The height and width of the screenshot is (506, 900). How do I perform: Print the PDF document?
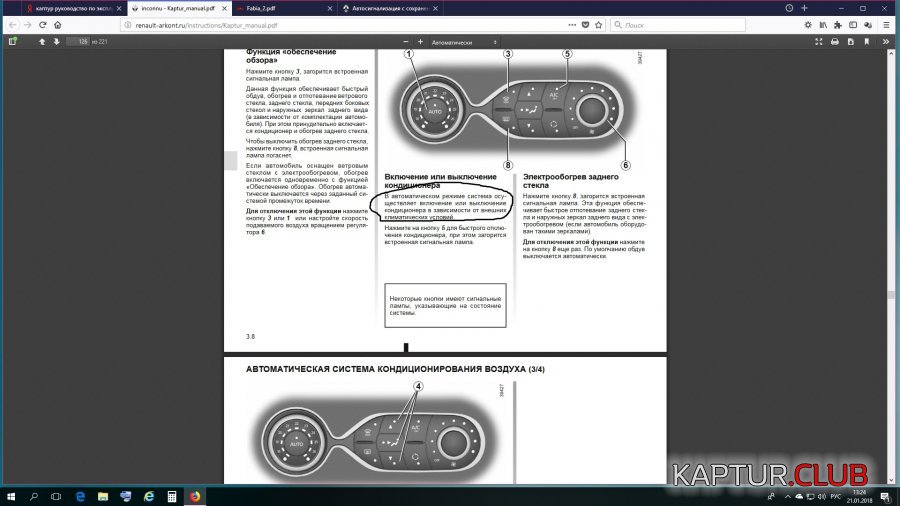click(835, 41)
